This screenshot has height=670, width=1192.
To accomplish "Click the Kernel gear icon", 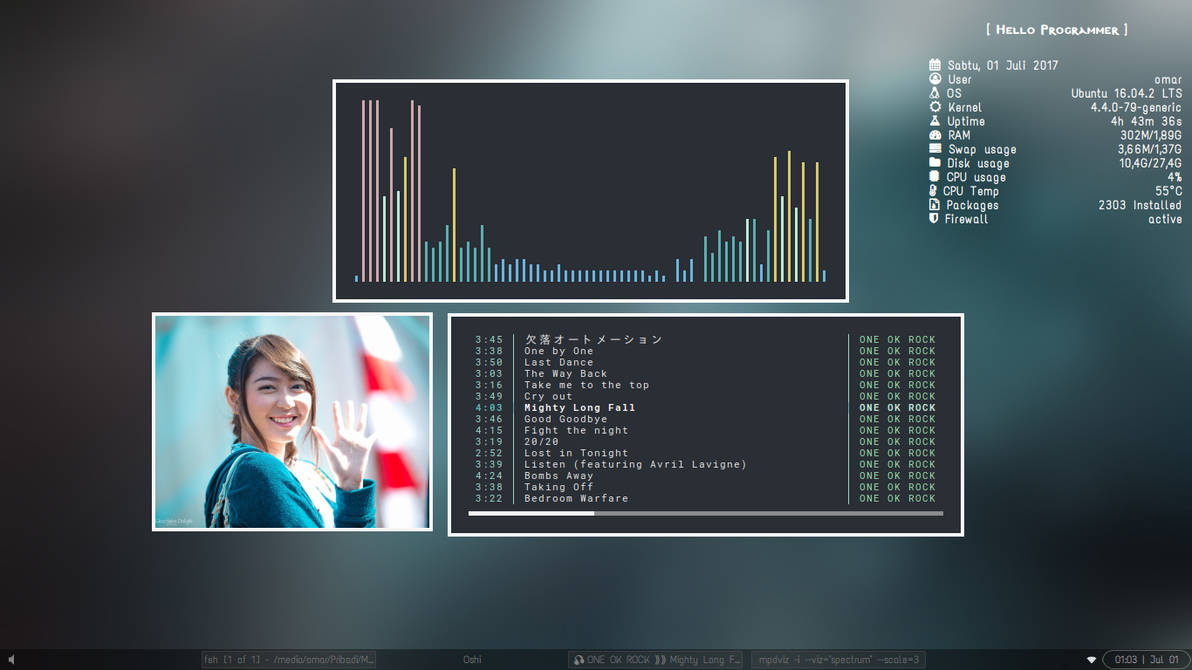I will [x=935, y=107].
